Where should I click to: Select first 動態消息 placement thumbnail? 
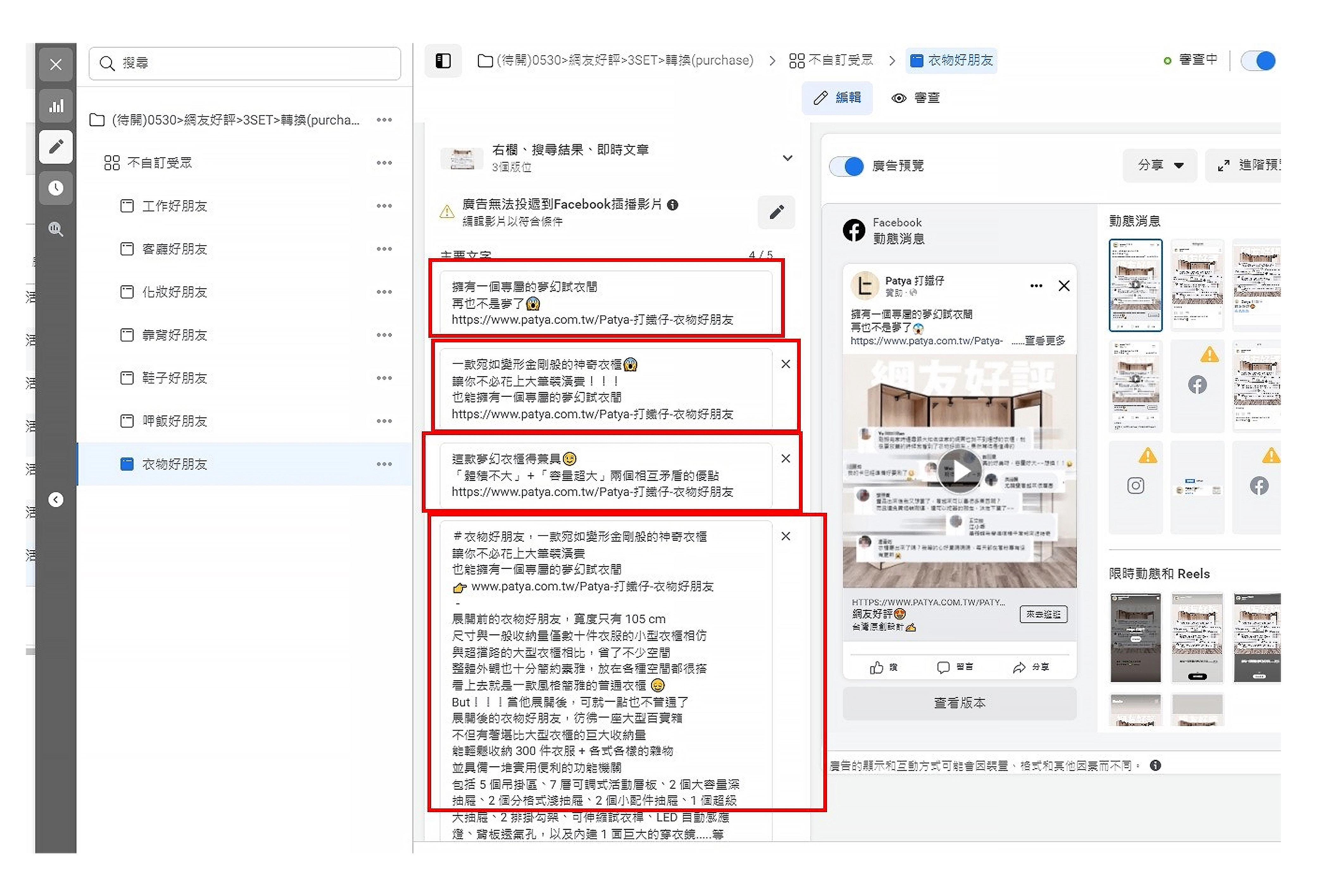point(1135,285)
